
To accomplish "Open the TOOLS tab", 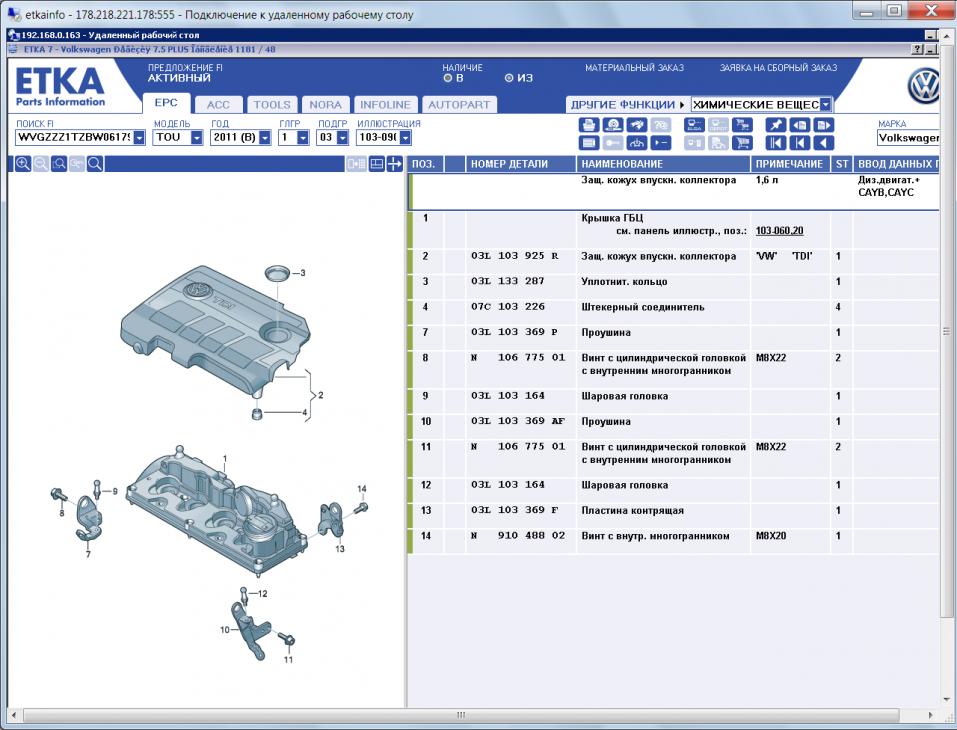I will point(272,104).
